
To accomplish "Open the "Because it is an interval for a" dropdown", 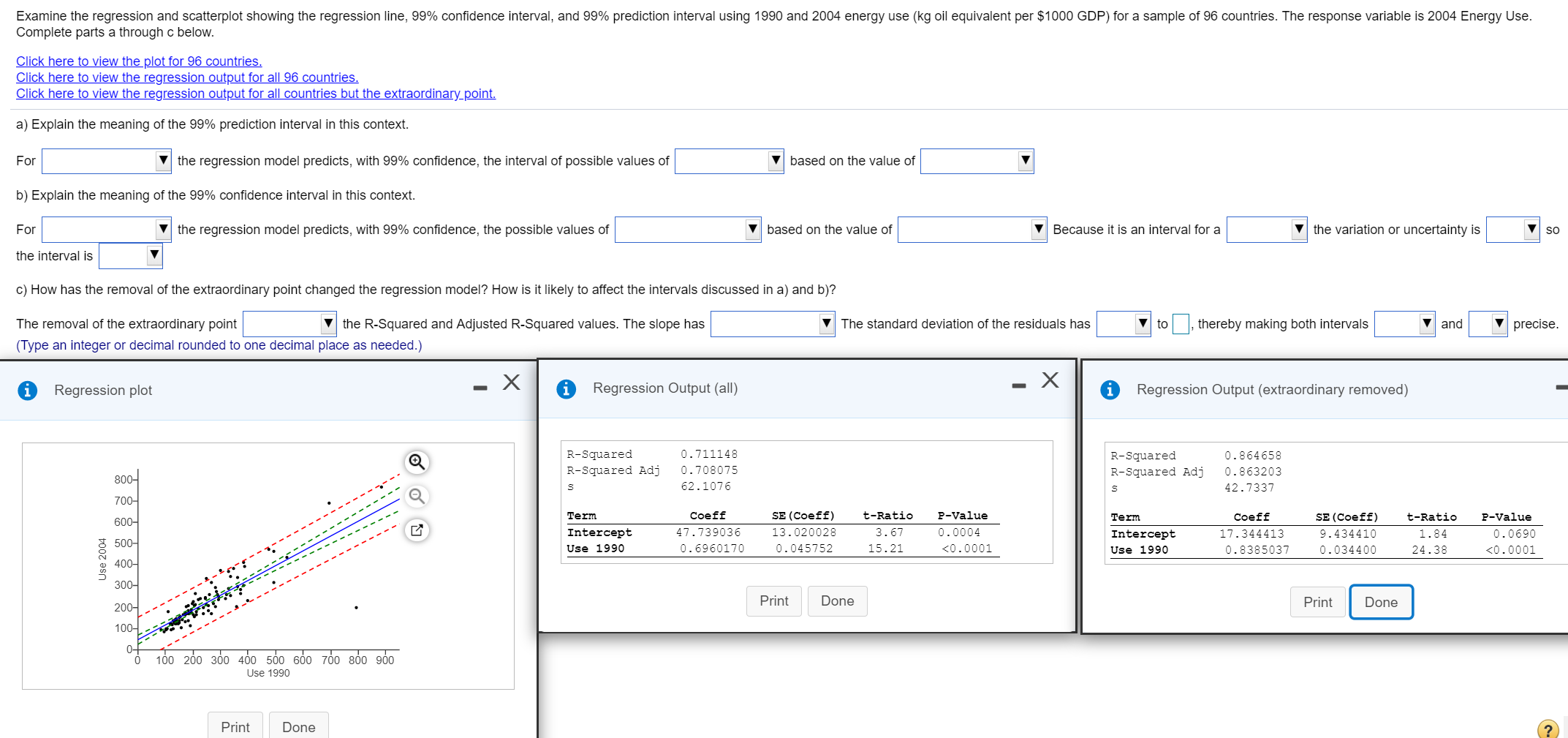I will 1267,230.
